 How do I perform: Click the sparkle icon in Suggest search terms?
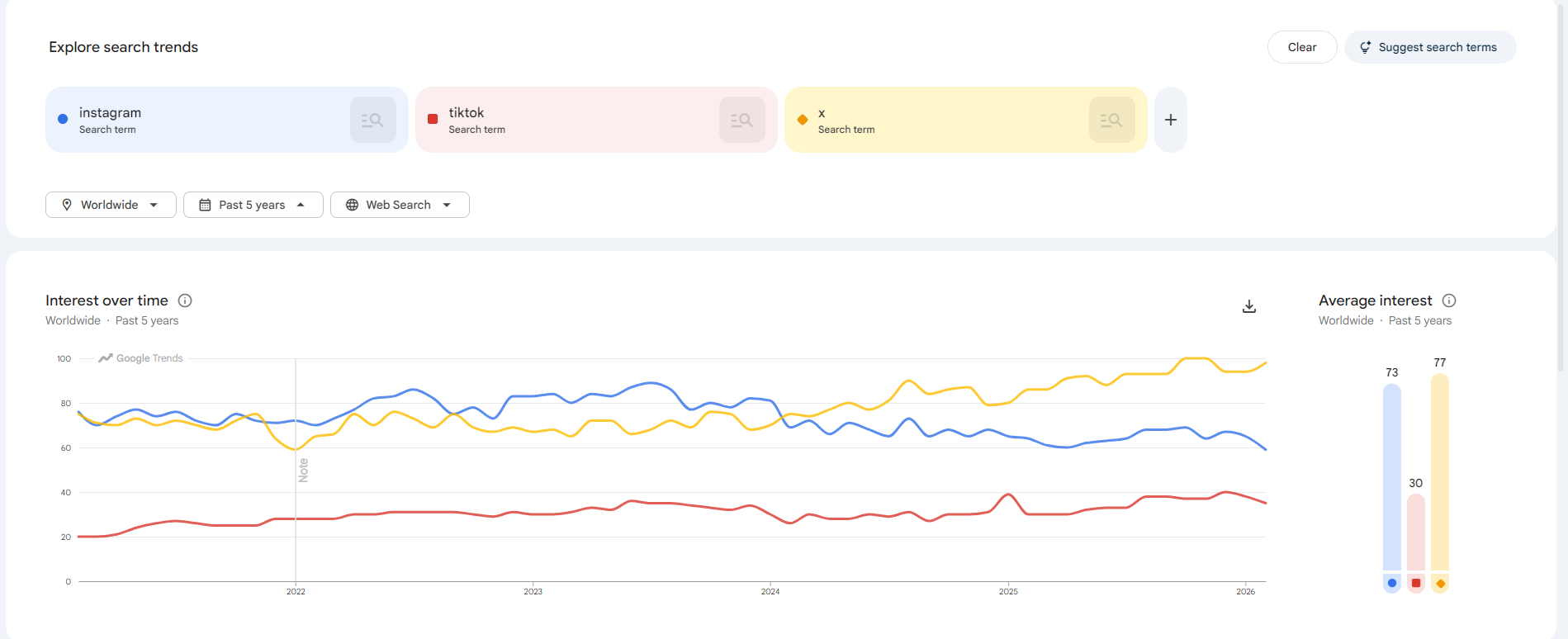1365,47
